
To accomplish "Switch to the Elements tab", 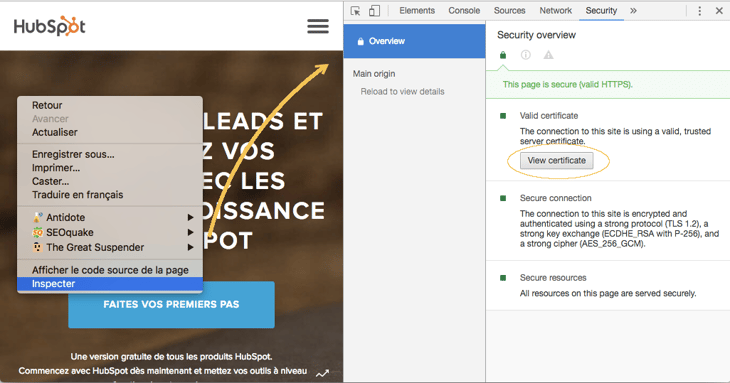I will pos(417,11).
